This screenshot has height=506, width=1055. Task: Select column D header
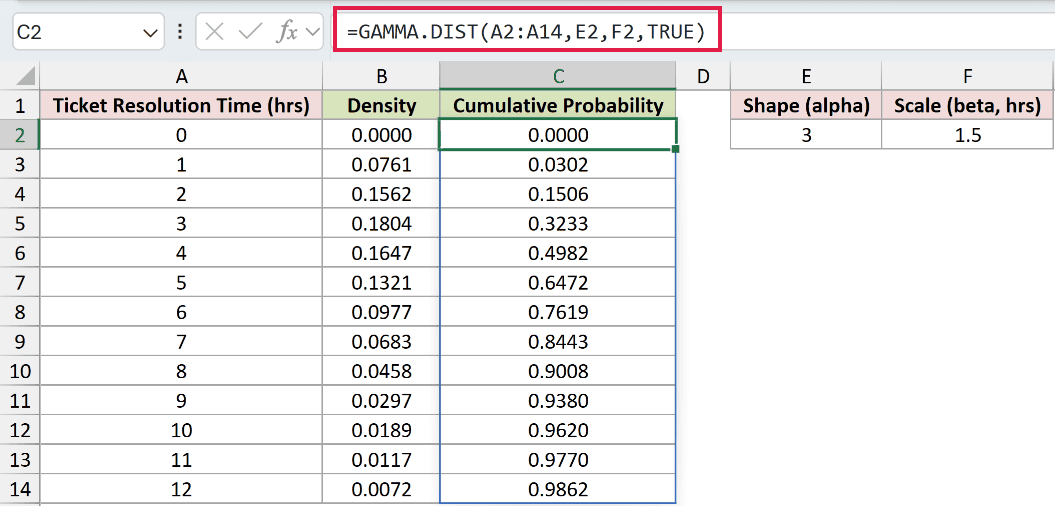(x=703, y=76)
